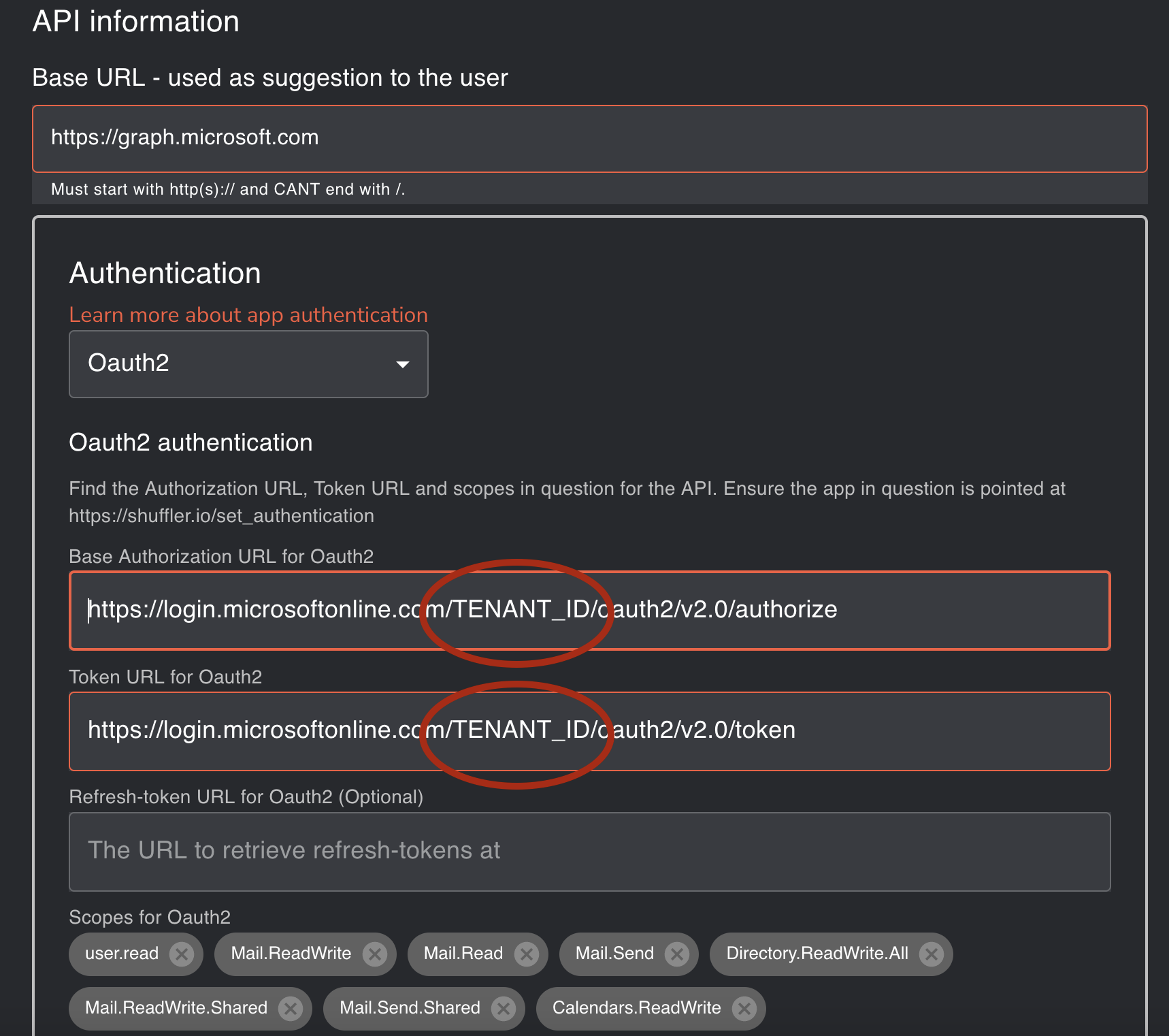Click the Calendars.ReadWrite scope label

pyautogui.click(x=636, y=1008)
